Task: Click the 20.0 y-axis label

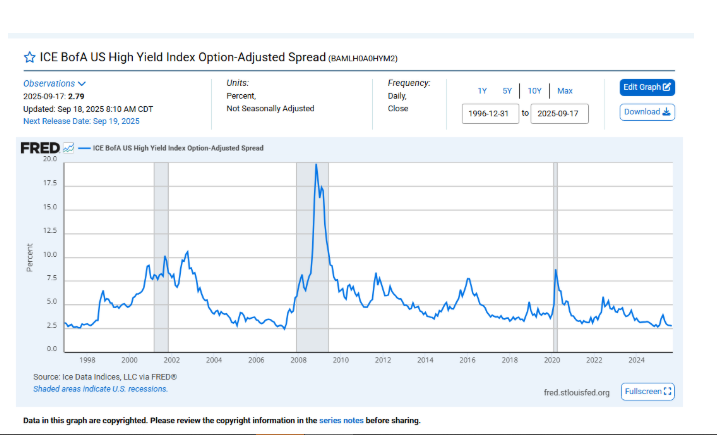Action: click(50, 159)
